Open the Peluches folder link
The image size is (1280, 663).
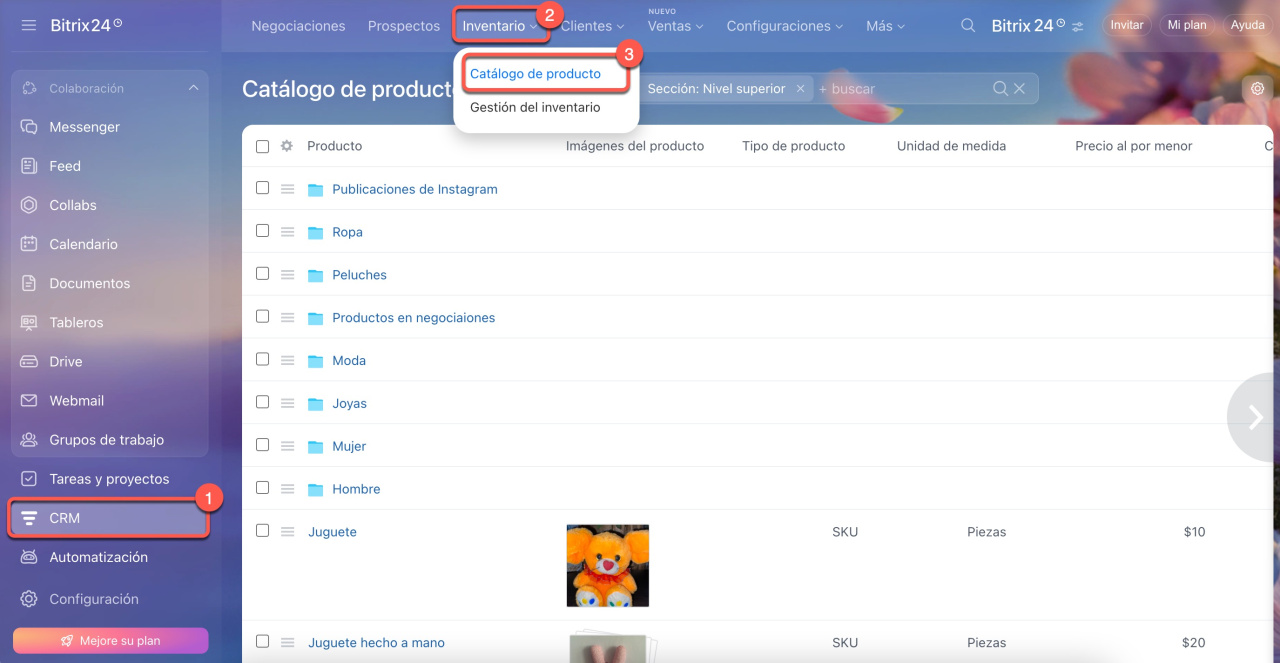coord(359,275)
